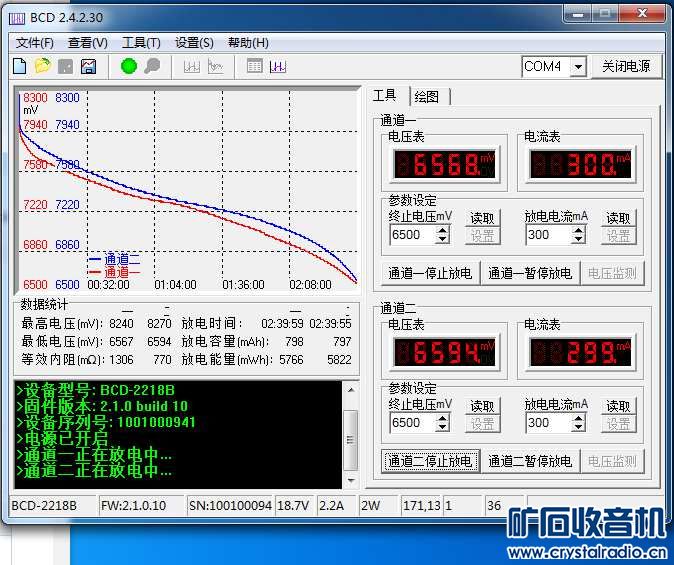Screen dimensions: 674x565
Task: Increase Channel 1 放电电流 with the up arrow
Action: tap(579, 230)
